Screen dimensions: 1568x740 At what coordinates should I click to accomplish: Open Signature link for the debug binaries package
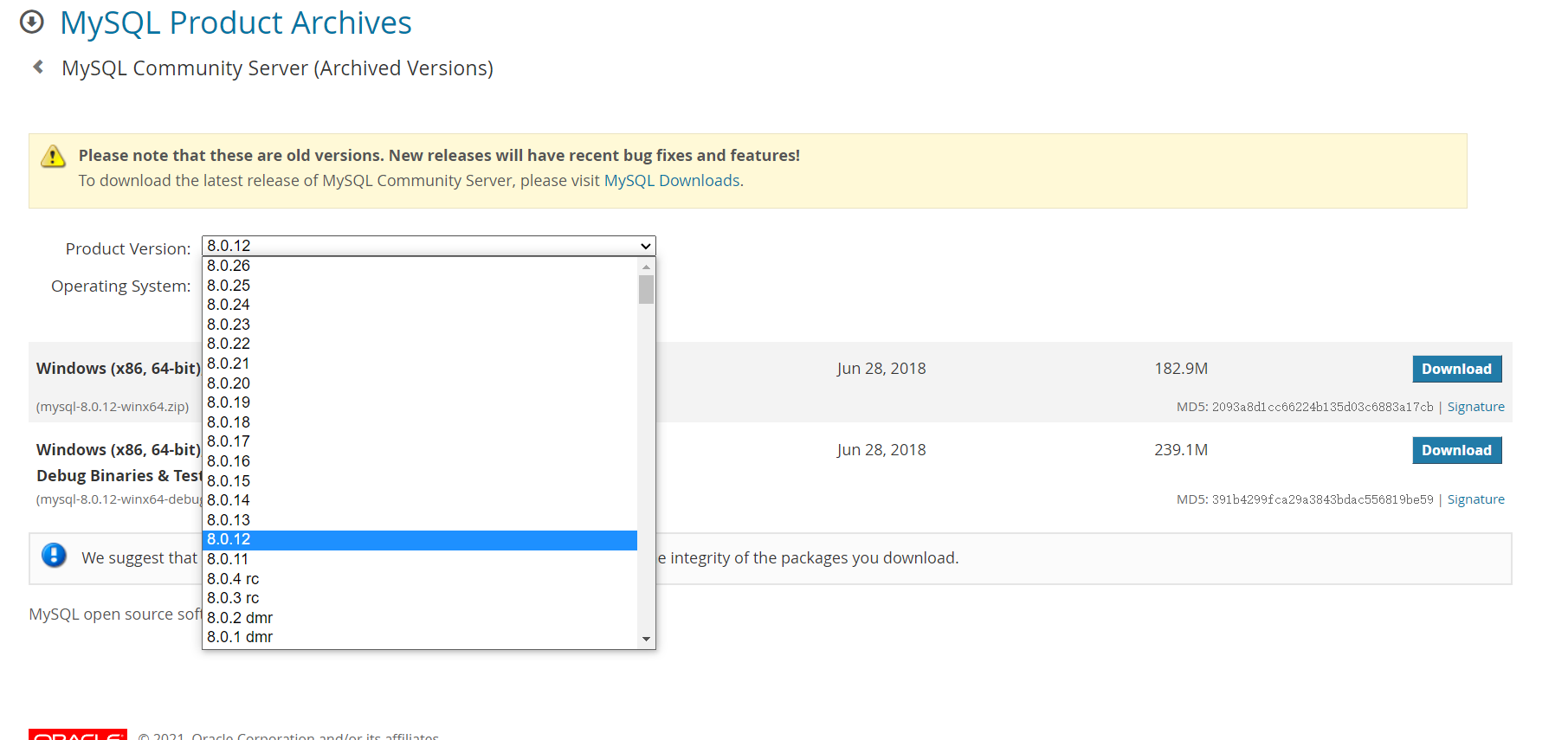pos(1475,499)
